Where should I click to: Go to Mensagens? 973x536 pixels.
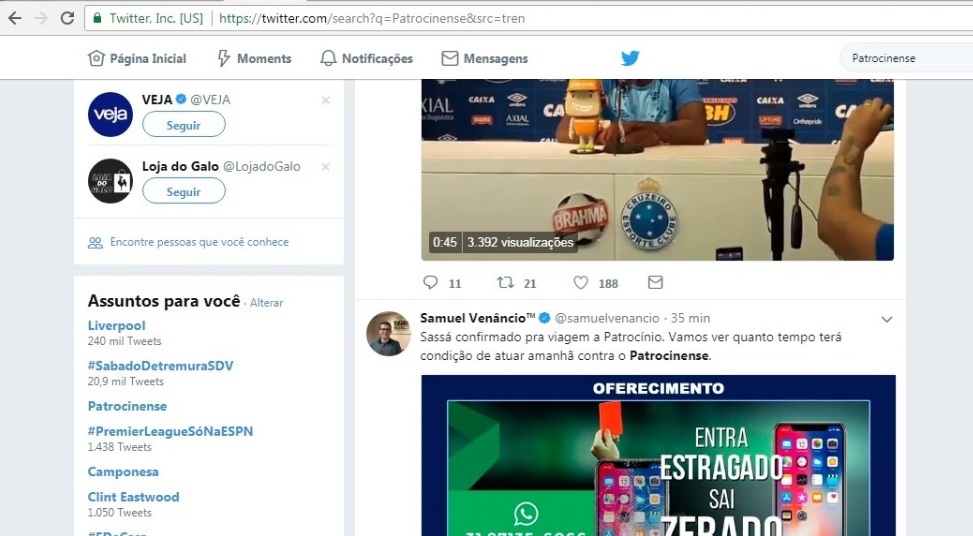coord(485,59)
